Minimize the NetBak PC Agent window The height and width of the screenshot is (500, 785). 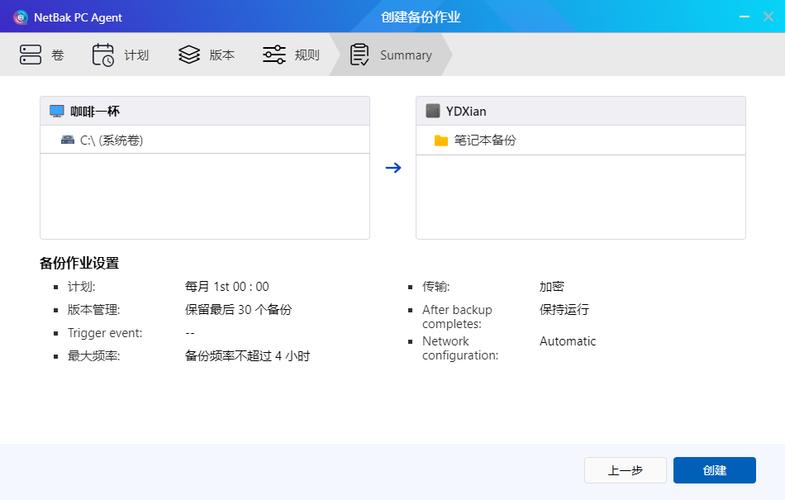(x=744, y=17)
